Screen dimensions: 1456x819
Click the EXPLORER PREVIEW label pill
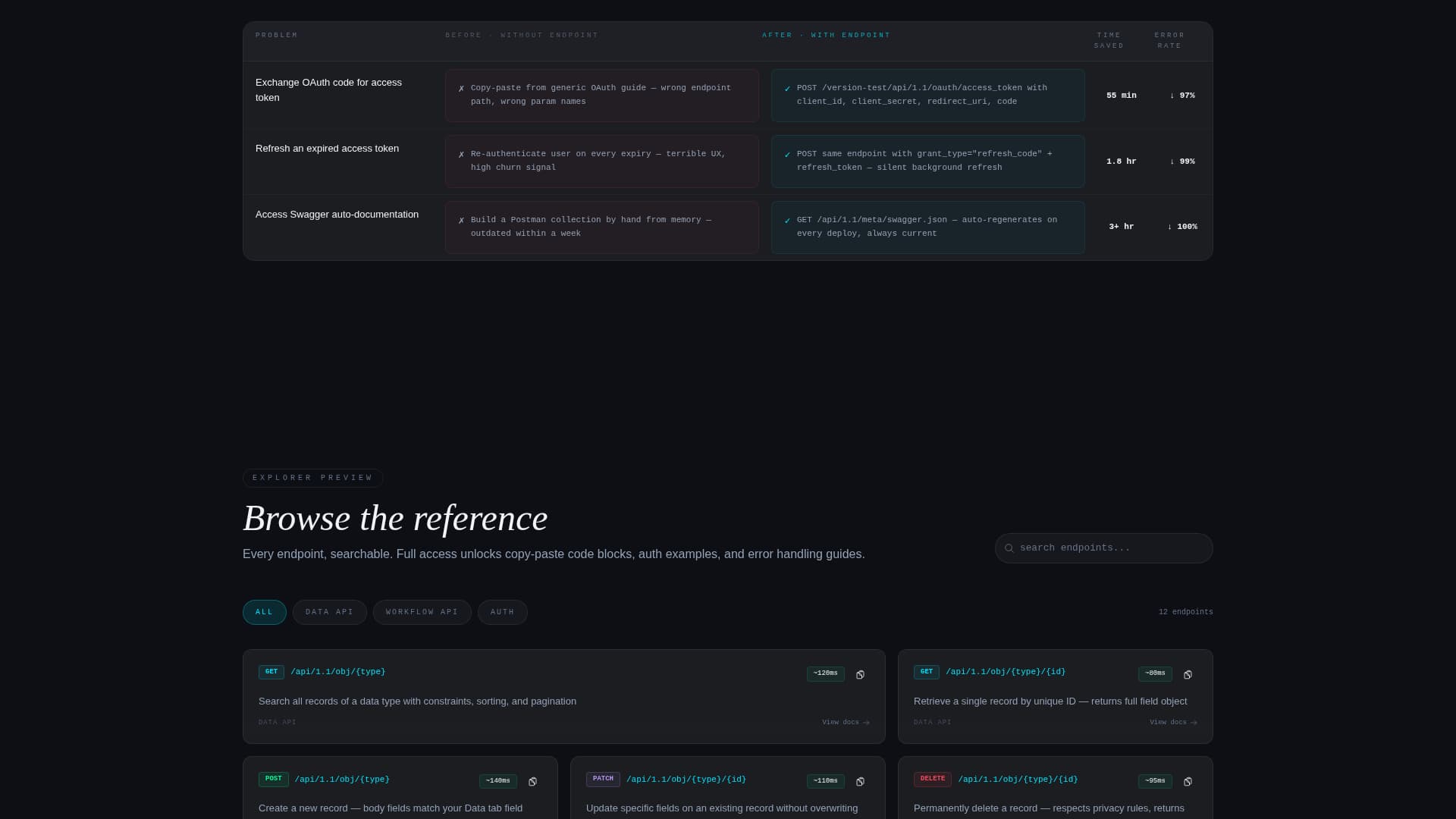pyautogui.click(x=312, y=478)
